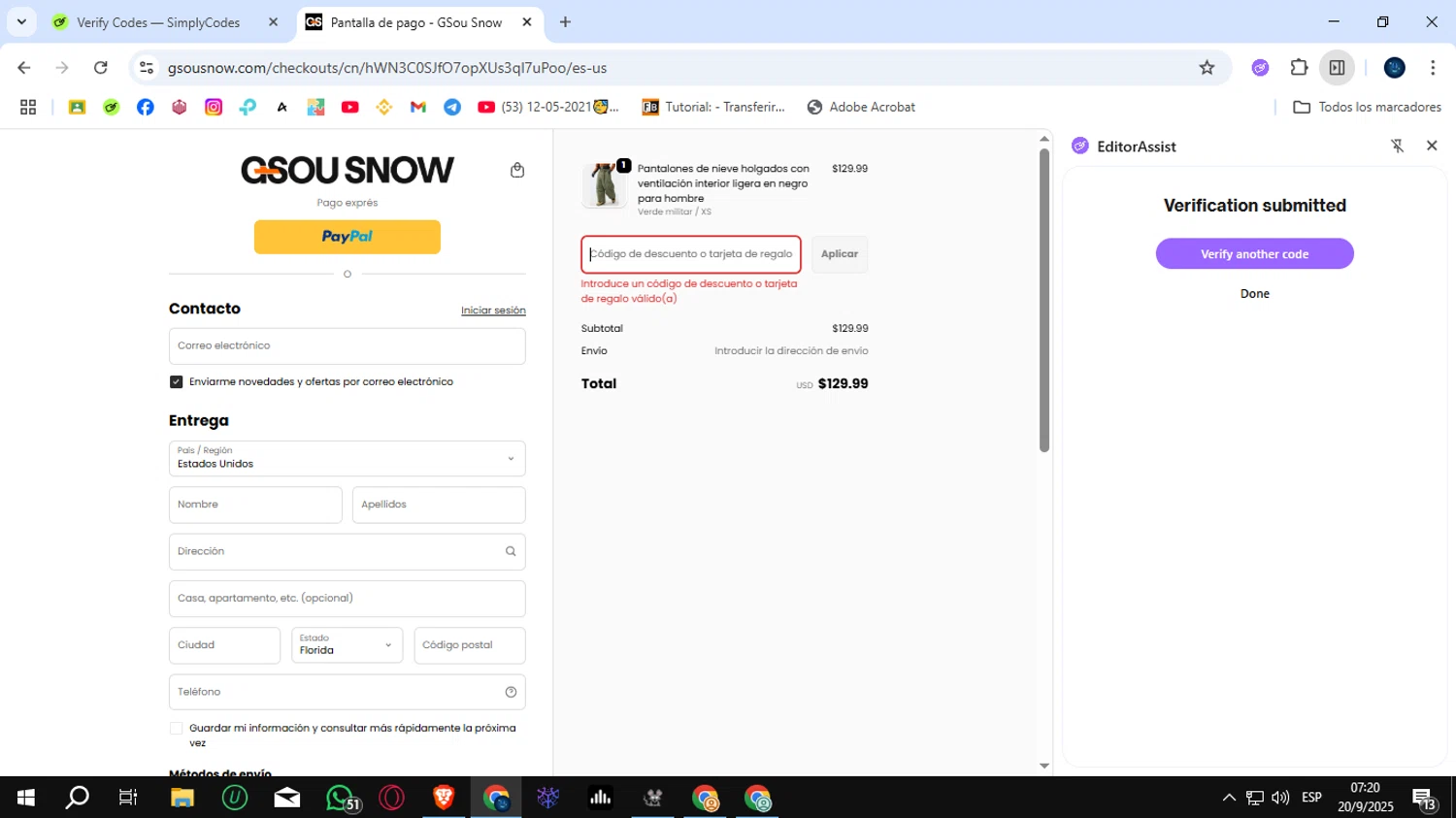Open the Gmail bookmark
The image size is (1456, 818).
(418, 107)
